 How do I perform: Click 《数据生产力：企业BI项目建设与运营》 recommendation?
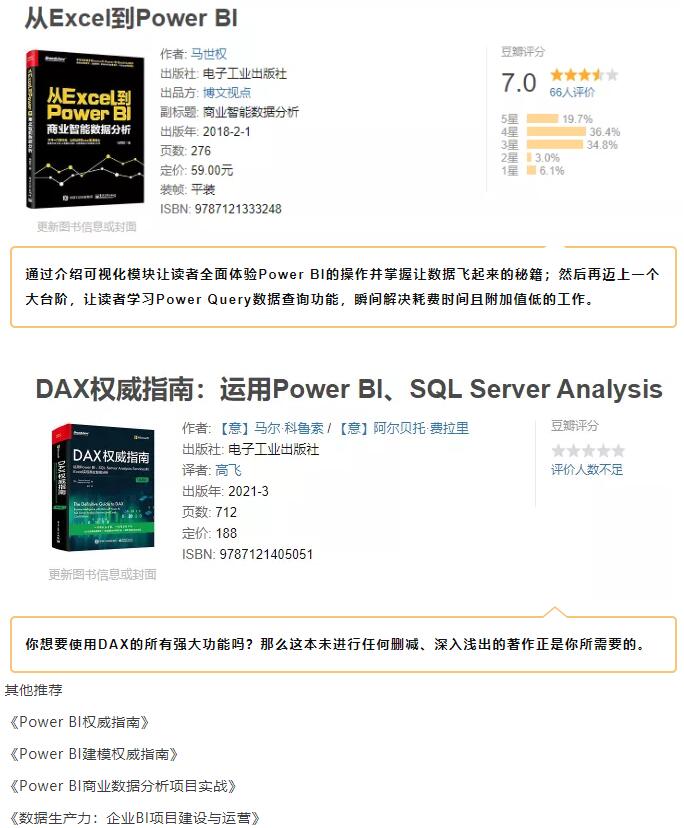coord(134,818)
